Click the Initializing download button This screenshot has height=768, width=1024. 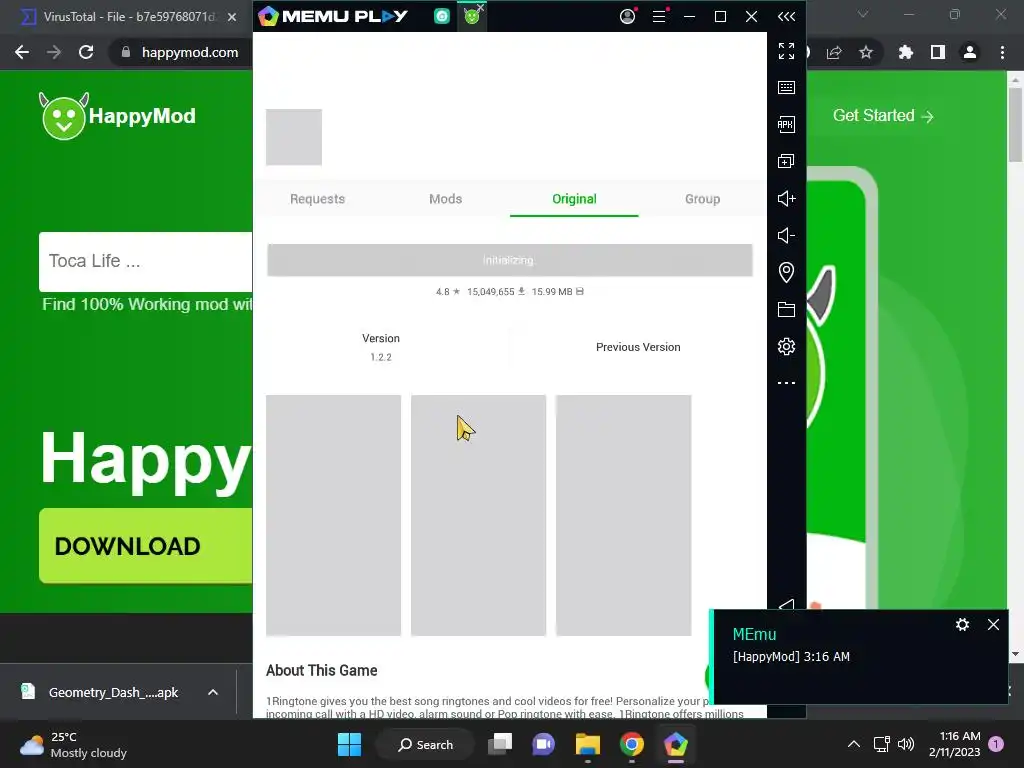[x=509, y=260]
